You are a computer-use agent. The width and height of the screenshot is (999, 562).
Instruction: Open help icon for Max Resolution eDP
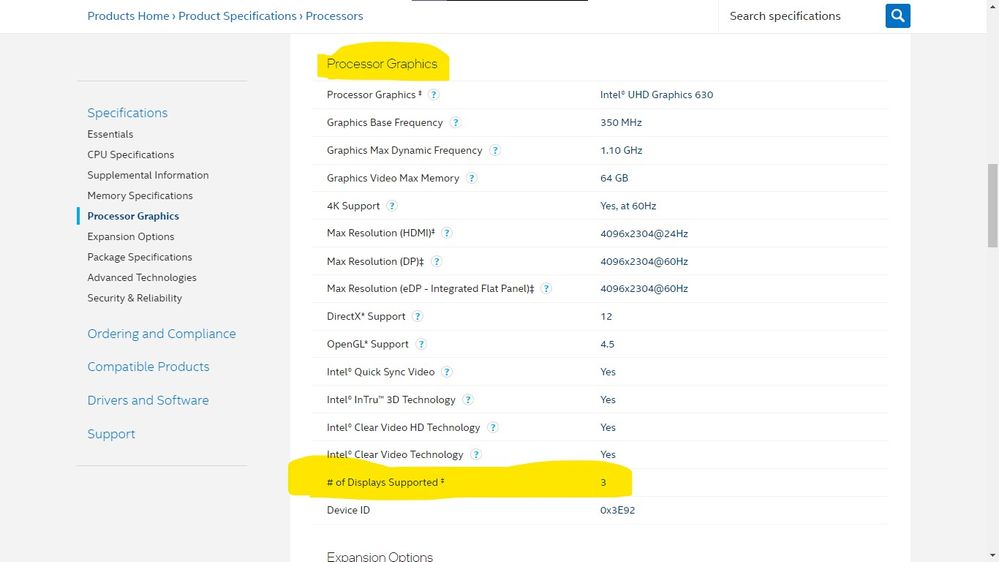coord(546,289)
